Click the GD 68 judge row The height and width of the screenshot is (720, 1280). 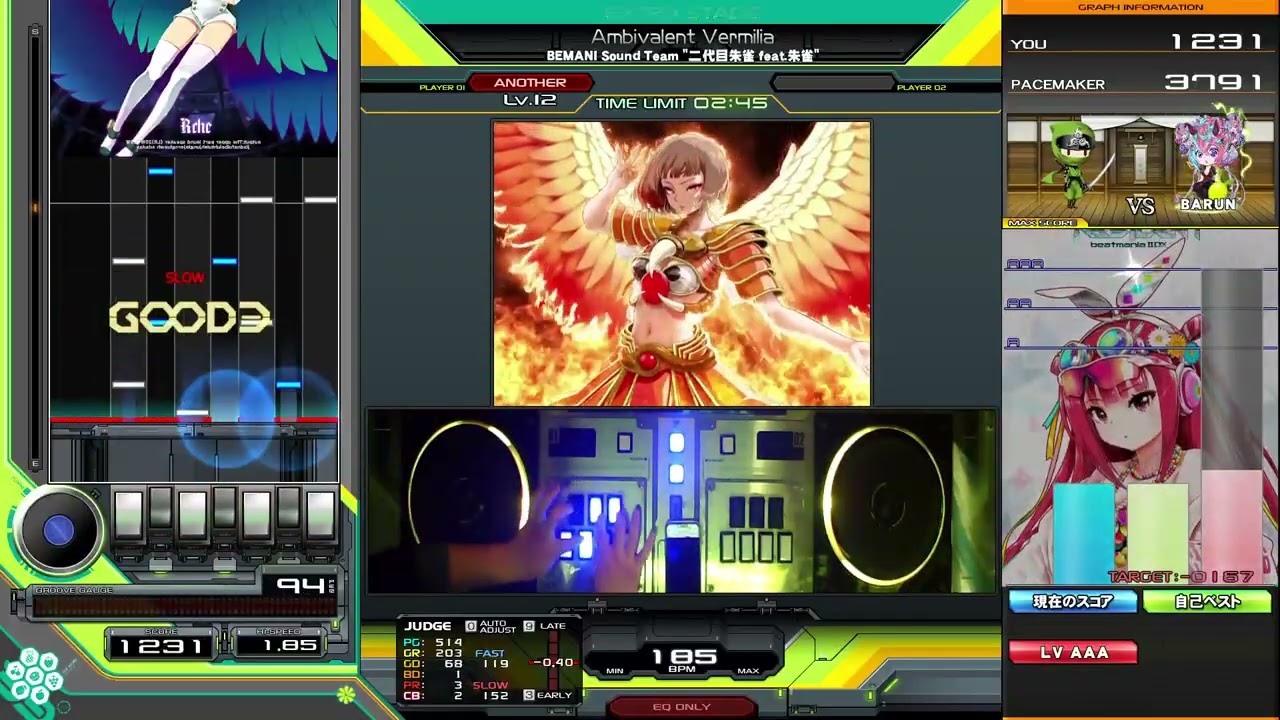pyautogui.click(x=433, y=664)
